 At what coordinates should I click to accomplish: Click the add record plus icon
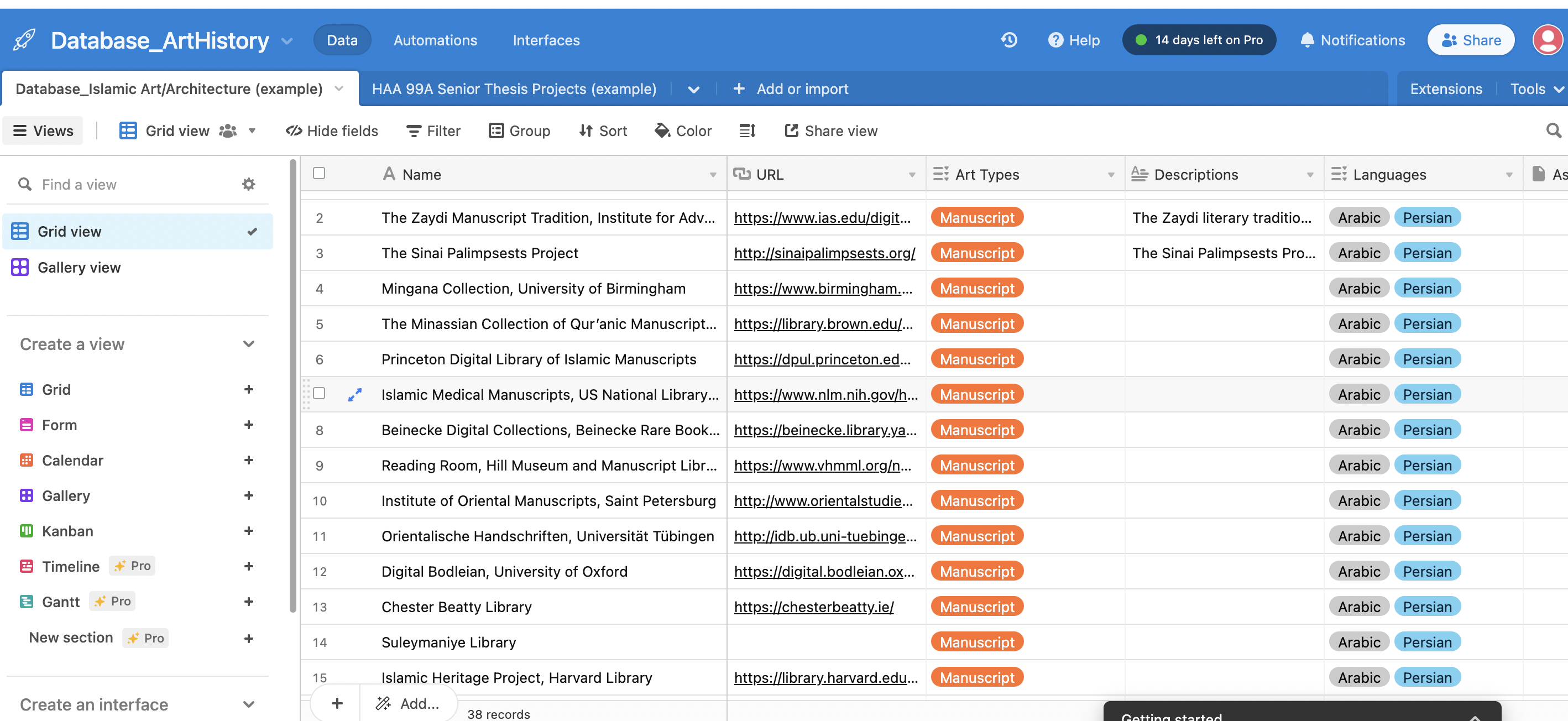[337, 703]
